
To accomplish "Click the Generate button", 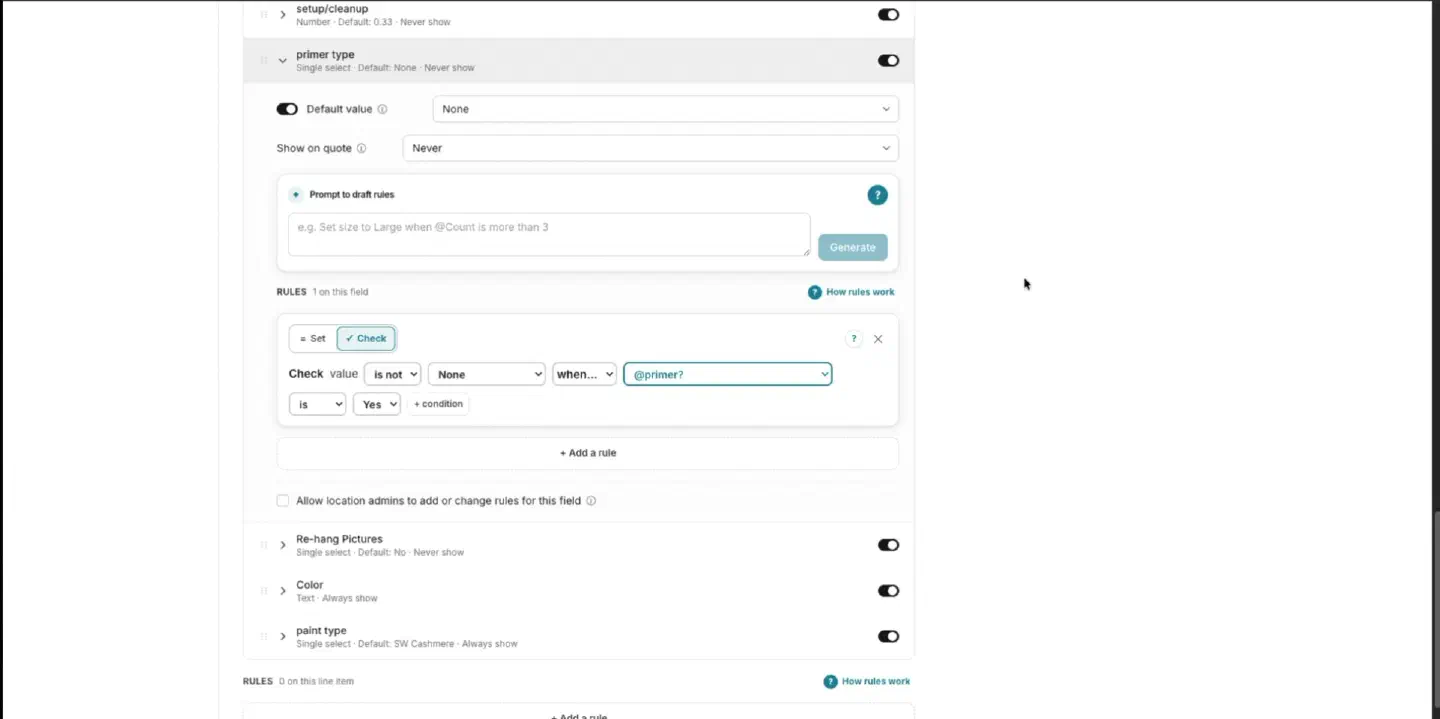I will pyautogui.click(x=852, y=247).
